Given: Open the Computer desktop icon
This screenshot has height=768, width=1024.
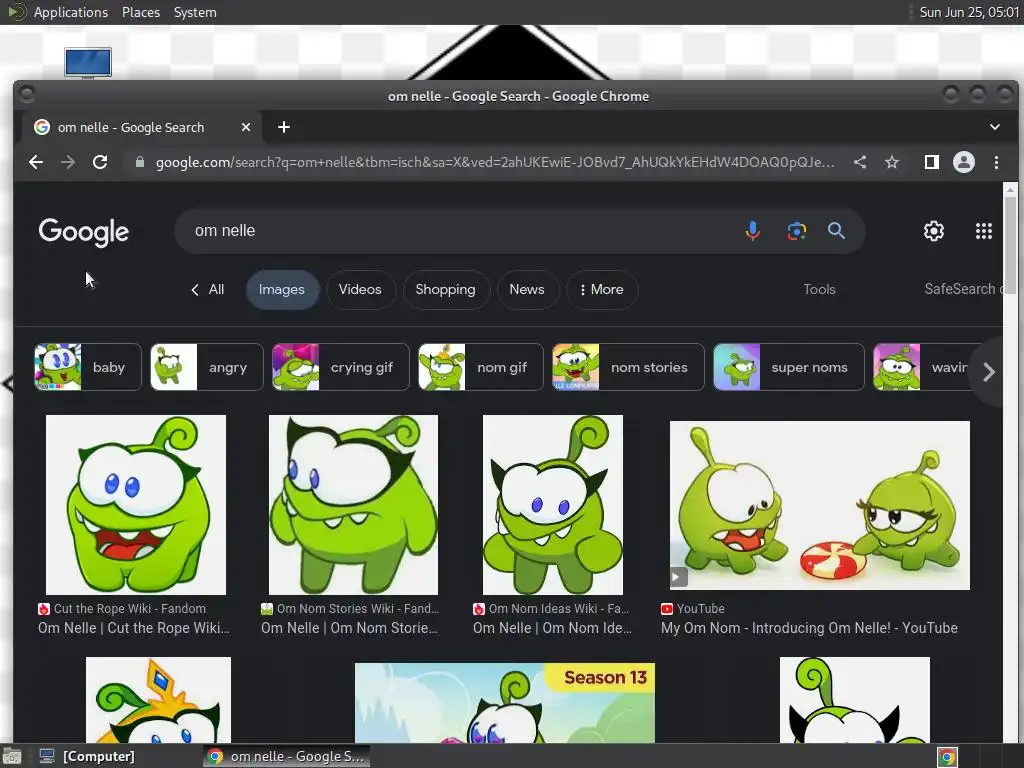Looking at the screenshot, I should 88,63.
